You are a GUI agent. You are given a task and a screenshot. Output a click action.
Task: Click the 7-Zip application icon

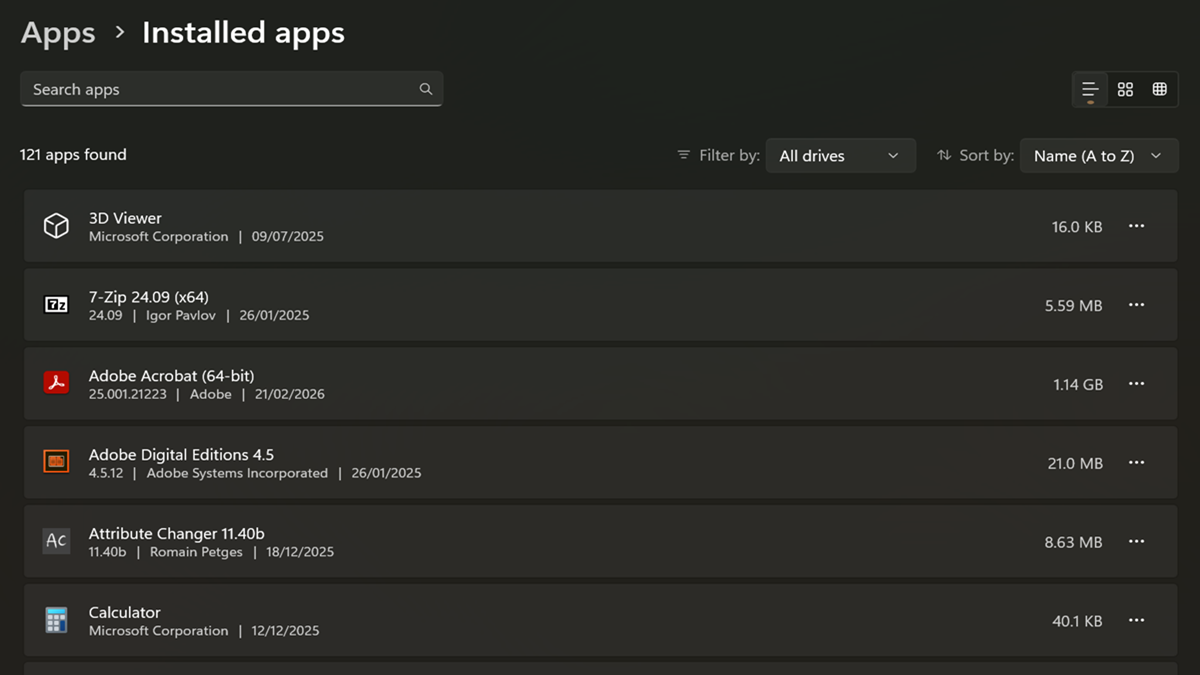coord(56,304)
